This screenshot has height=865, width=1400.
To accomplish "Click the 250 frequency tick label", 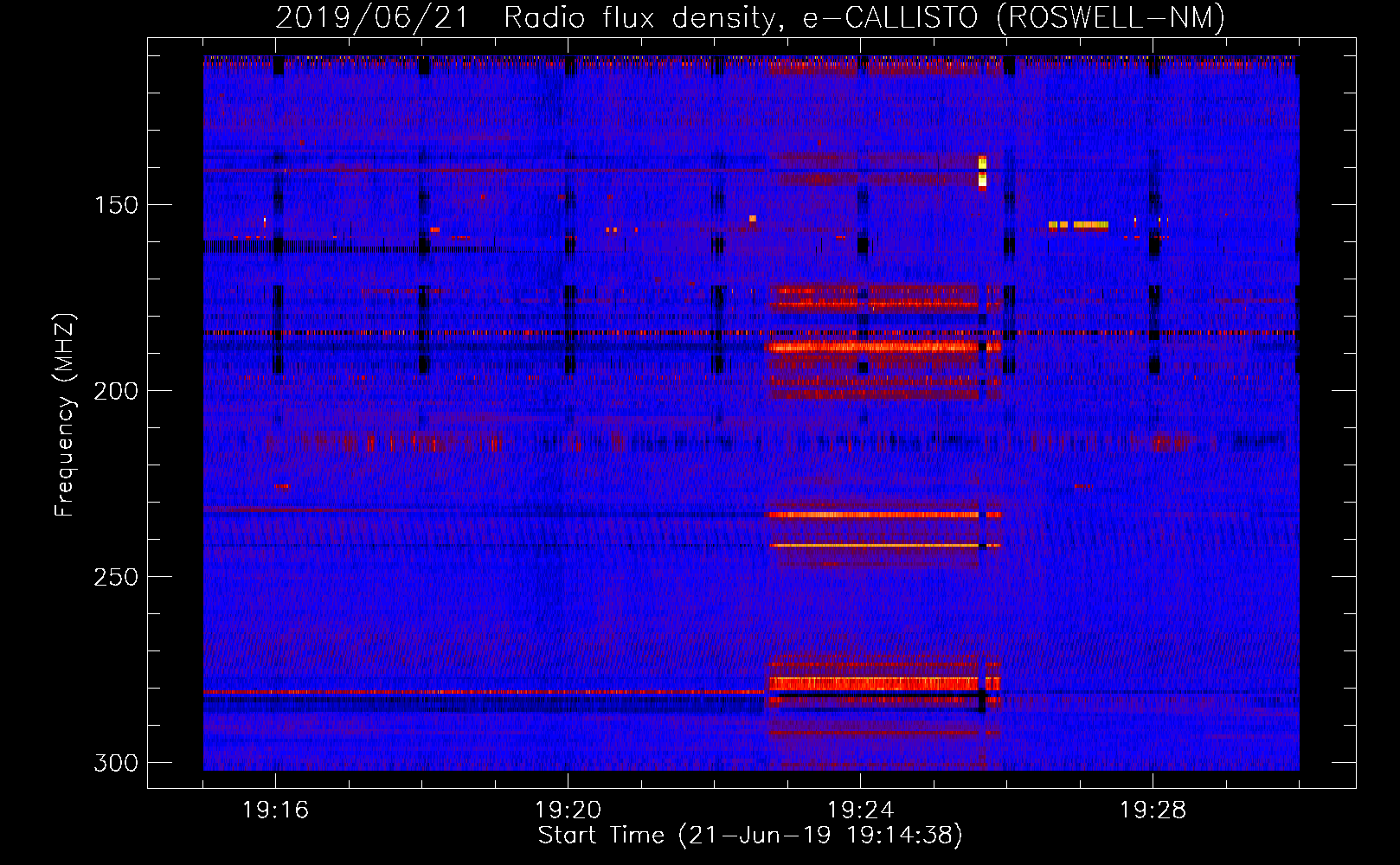I will (x=116, y=577).
